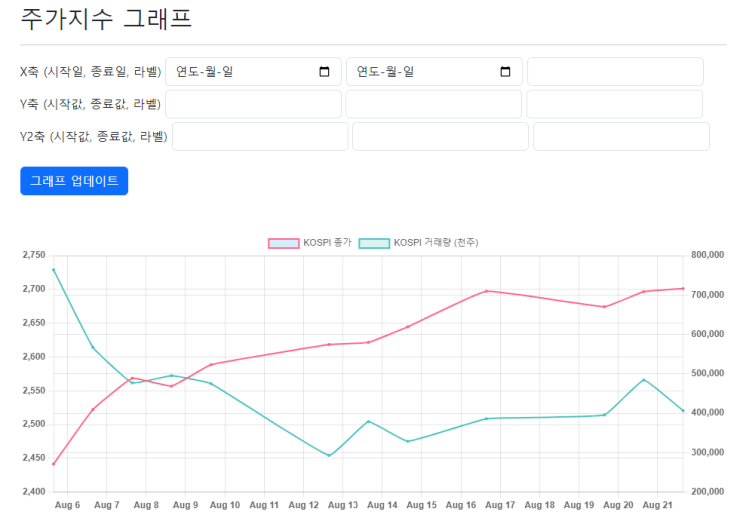Focus the X-axis label input
Viewport: 743px width, 521px height.
[615, 72]
